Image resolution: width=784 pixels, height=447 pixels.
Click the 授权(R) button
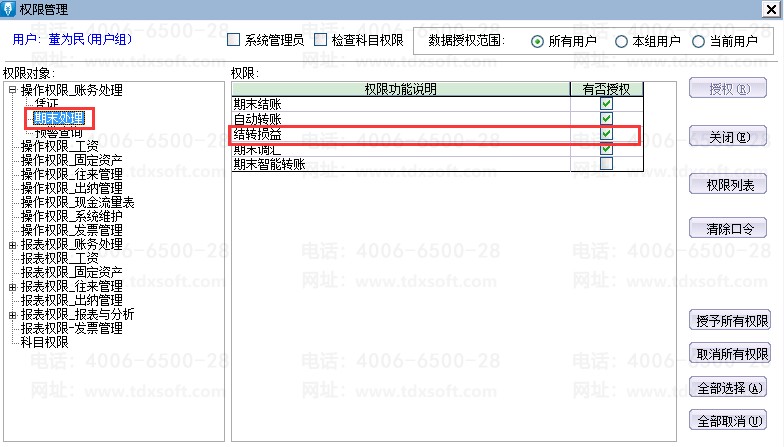pos(728,88)
